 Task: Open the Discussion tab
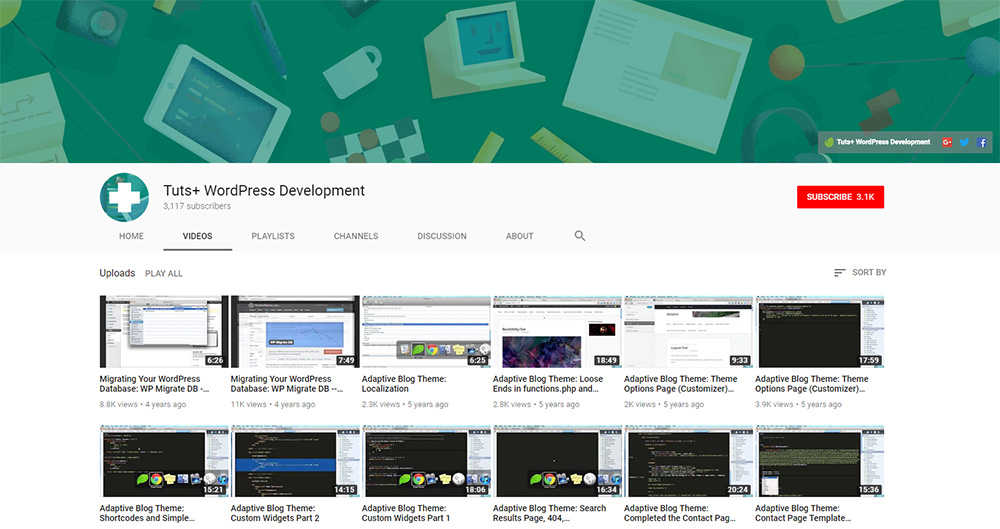pyautogui.click(x=442, y=236)
